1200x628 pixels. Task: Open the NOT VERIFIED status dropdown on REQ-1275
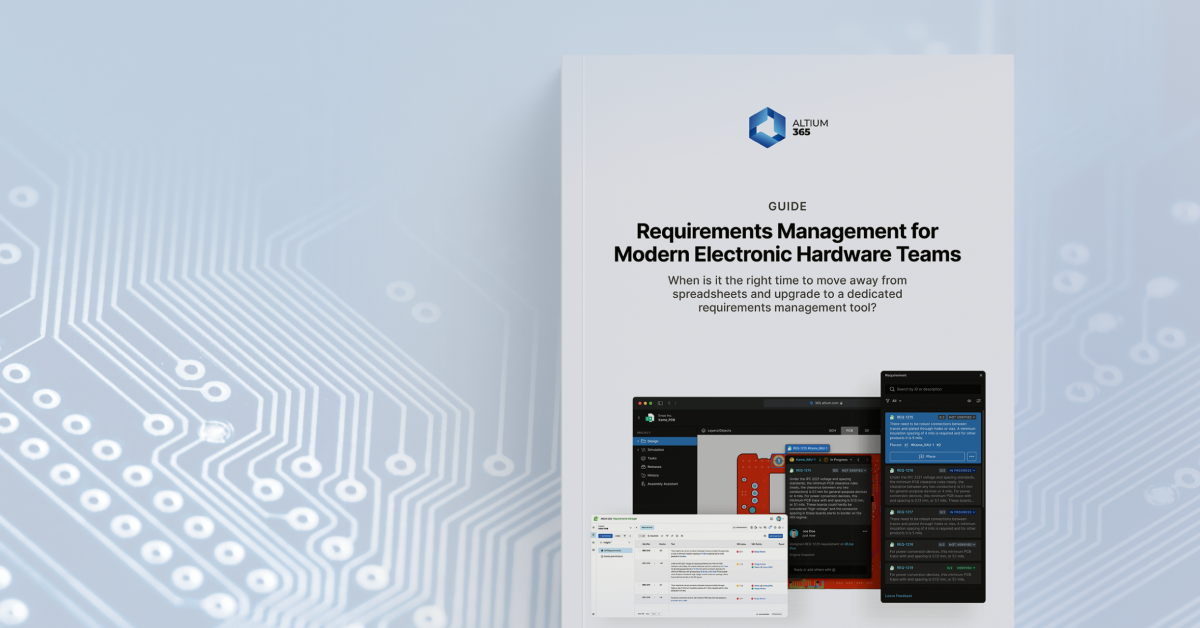coord(962,417)
